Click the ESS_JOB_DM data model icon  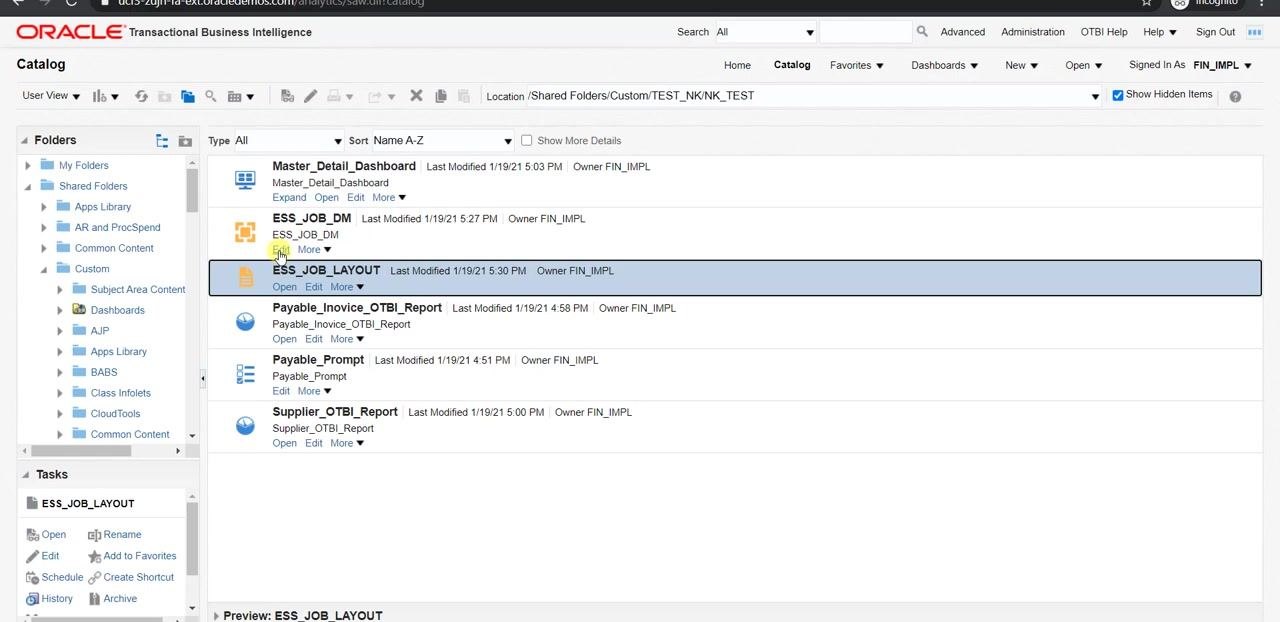coord(245,232)
